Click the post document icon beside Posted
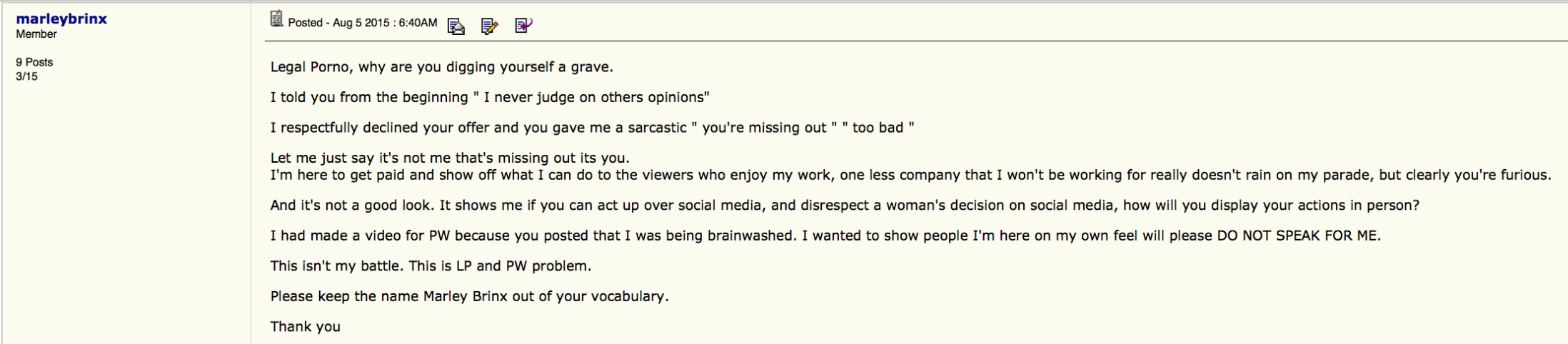 click(276, 19)
